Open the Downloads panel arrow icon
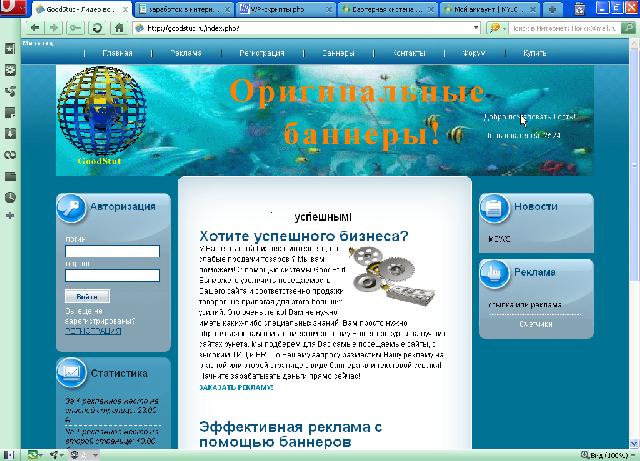The width and height of the screenshot is (640, 461). (x=9, y=133)
